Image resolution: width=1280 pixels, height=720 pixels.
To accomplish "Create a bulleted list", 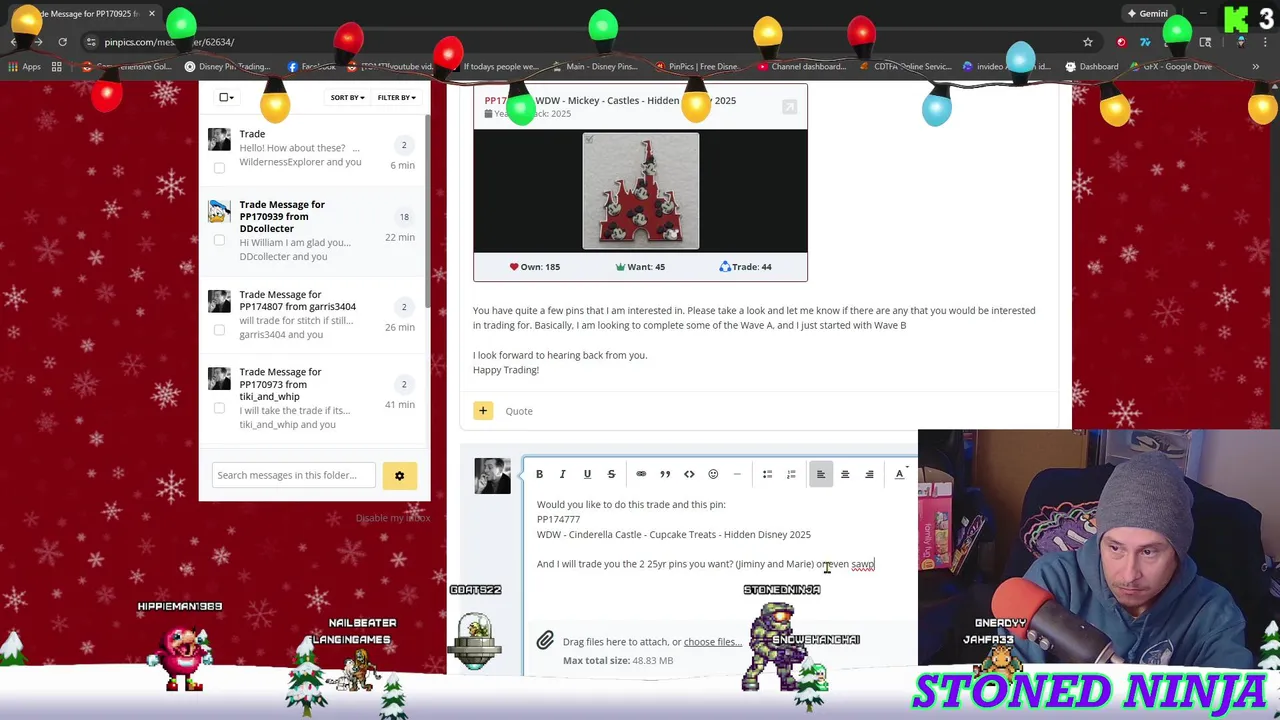I will click(x=767, y=474).
